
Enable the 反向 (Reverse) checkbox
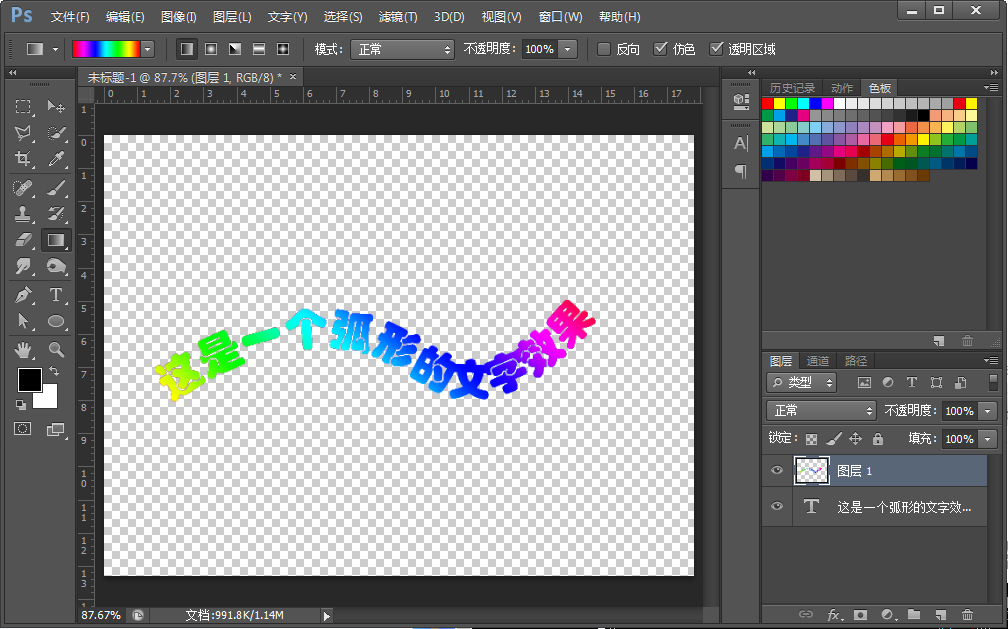[x=604, y=49]
